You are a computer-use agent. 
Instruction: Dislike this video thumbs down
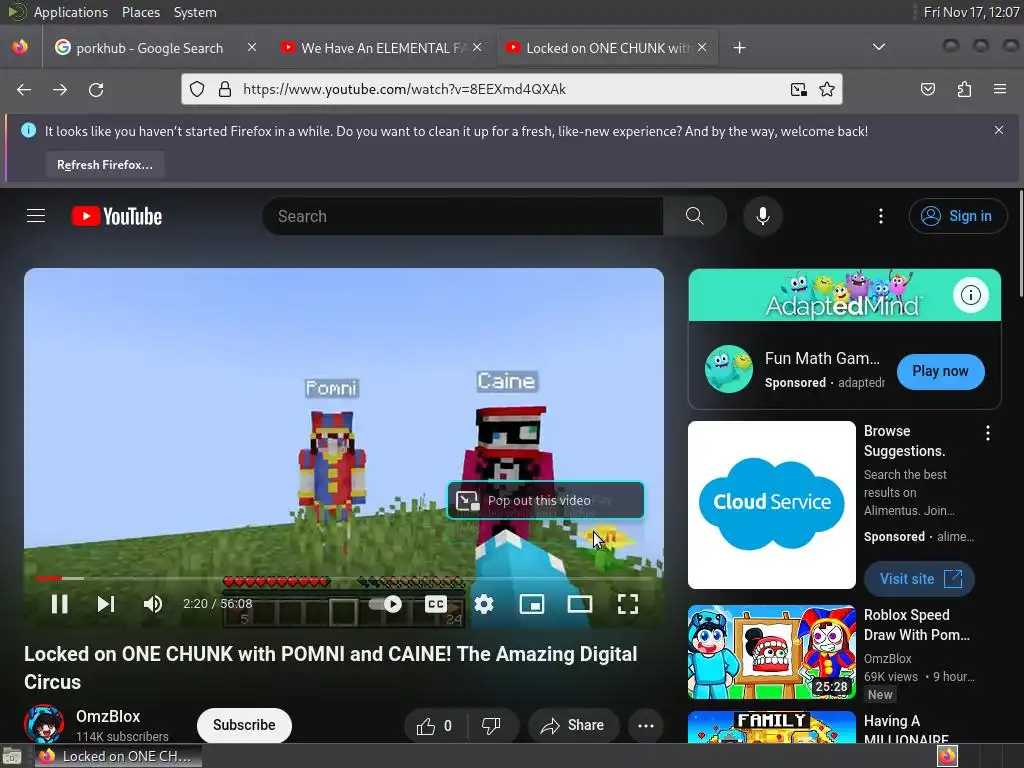pyautogui.click(x=491, y=726)
